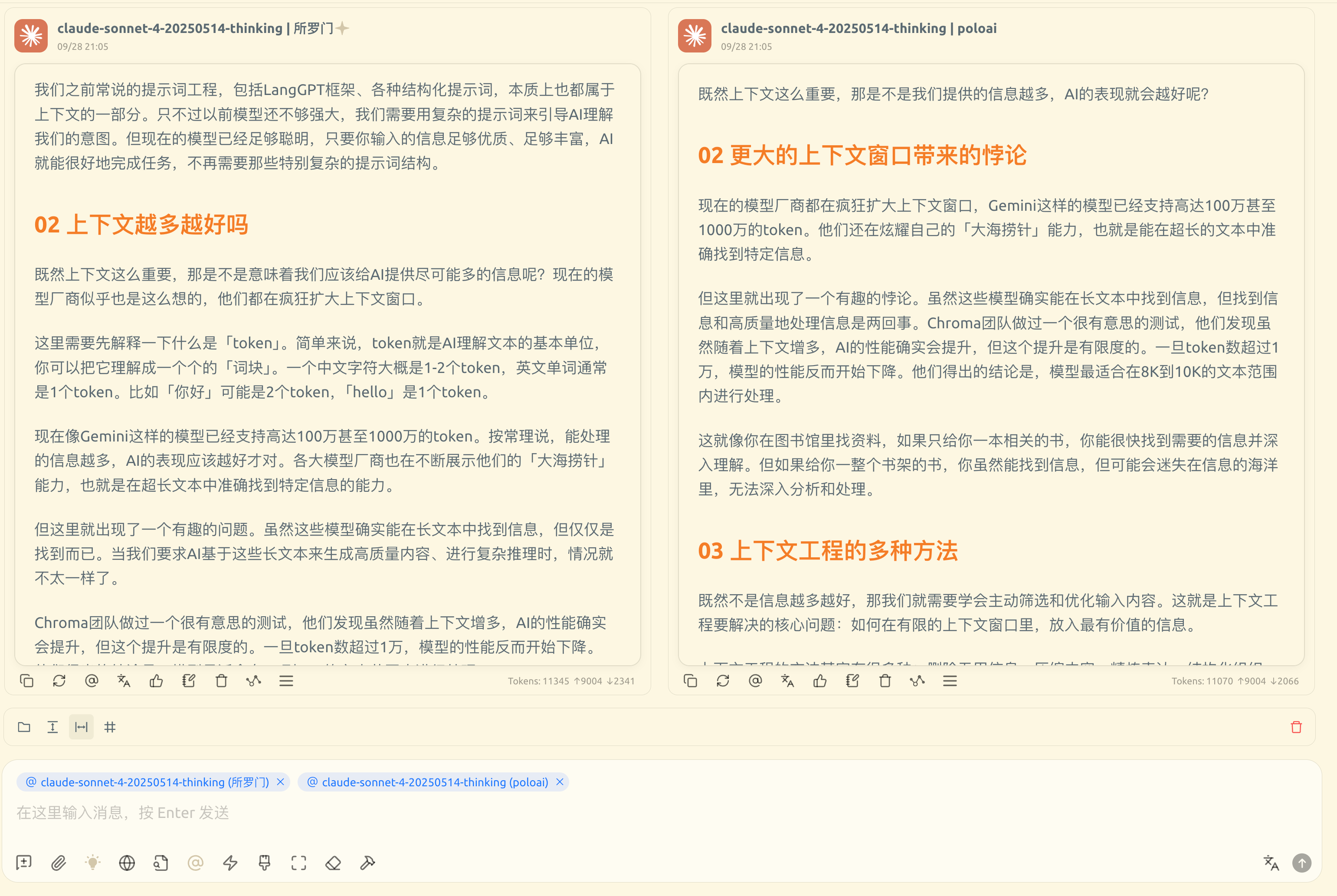Click the hammer MCP tools icon
Screen dimensions: 1337x896
tap(367, 862)
